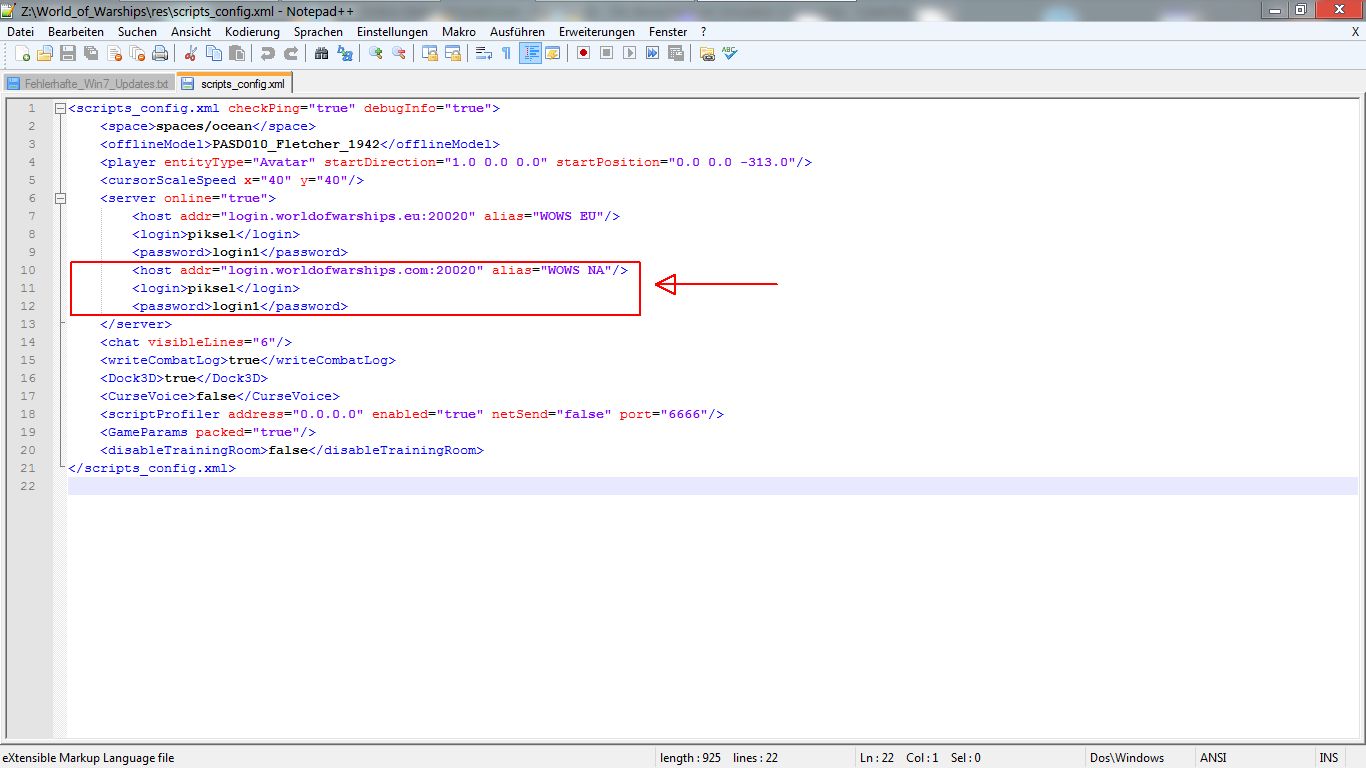Run macro multiple times icon

pyautogui.click(x=652, y=53)
